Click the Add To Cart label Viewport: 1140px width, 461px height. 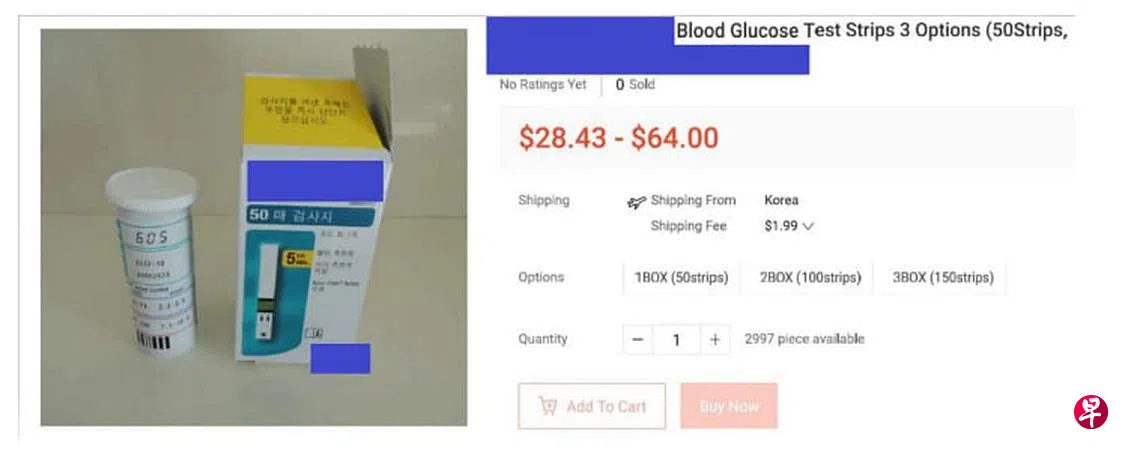point(606,406)
